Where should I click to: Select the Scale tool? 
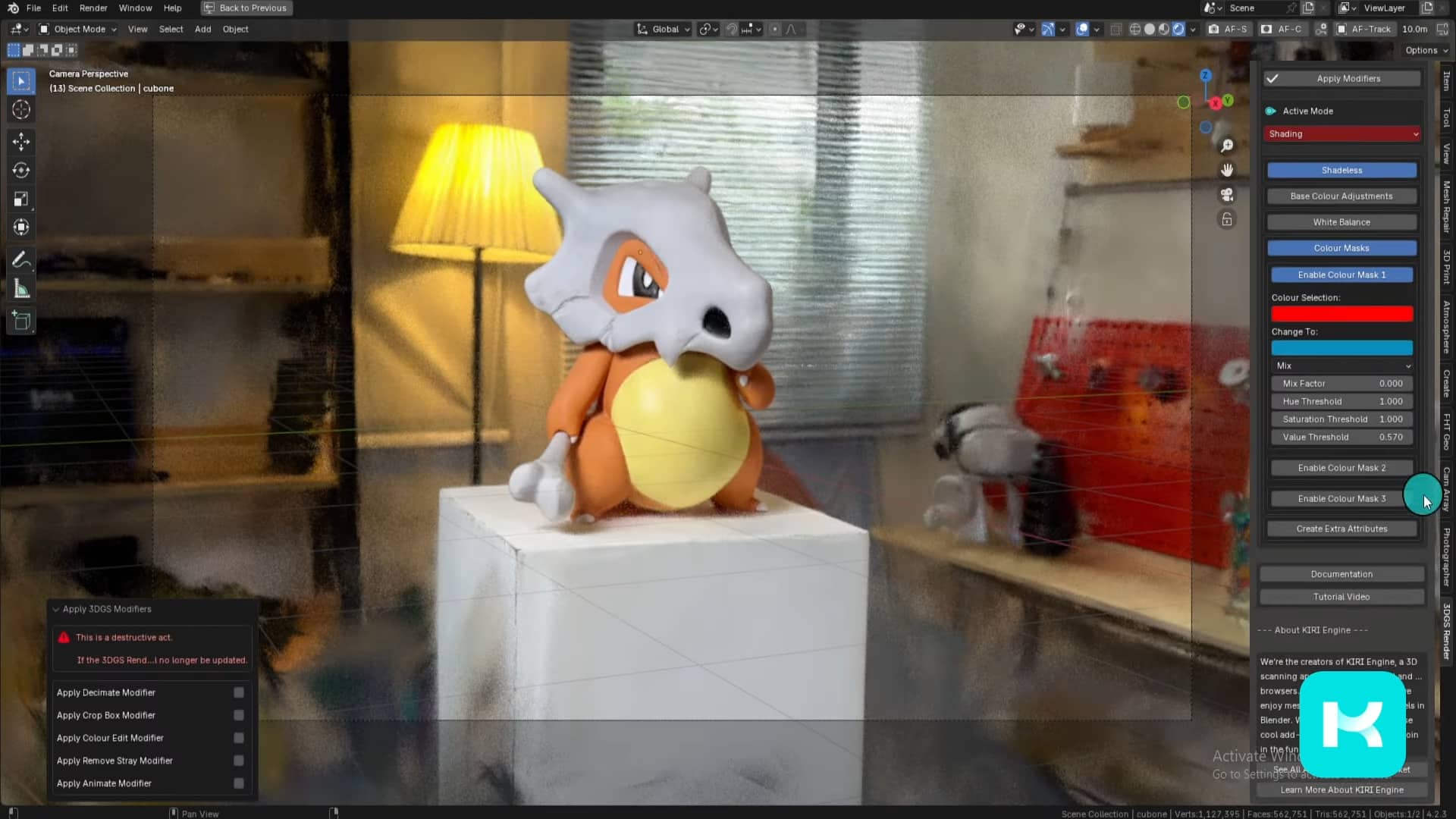coord(20,199)
